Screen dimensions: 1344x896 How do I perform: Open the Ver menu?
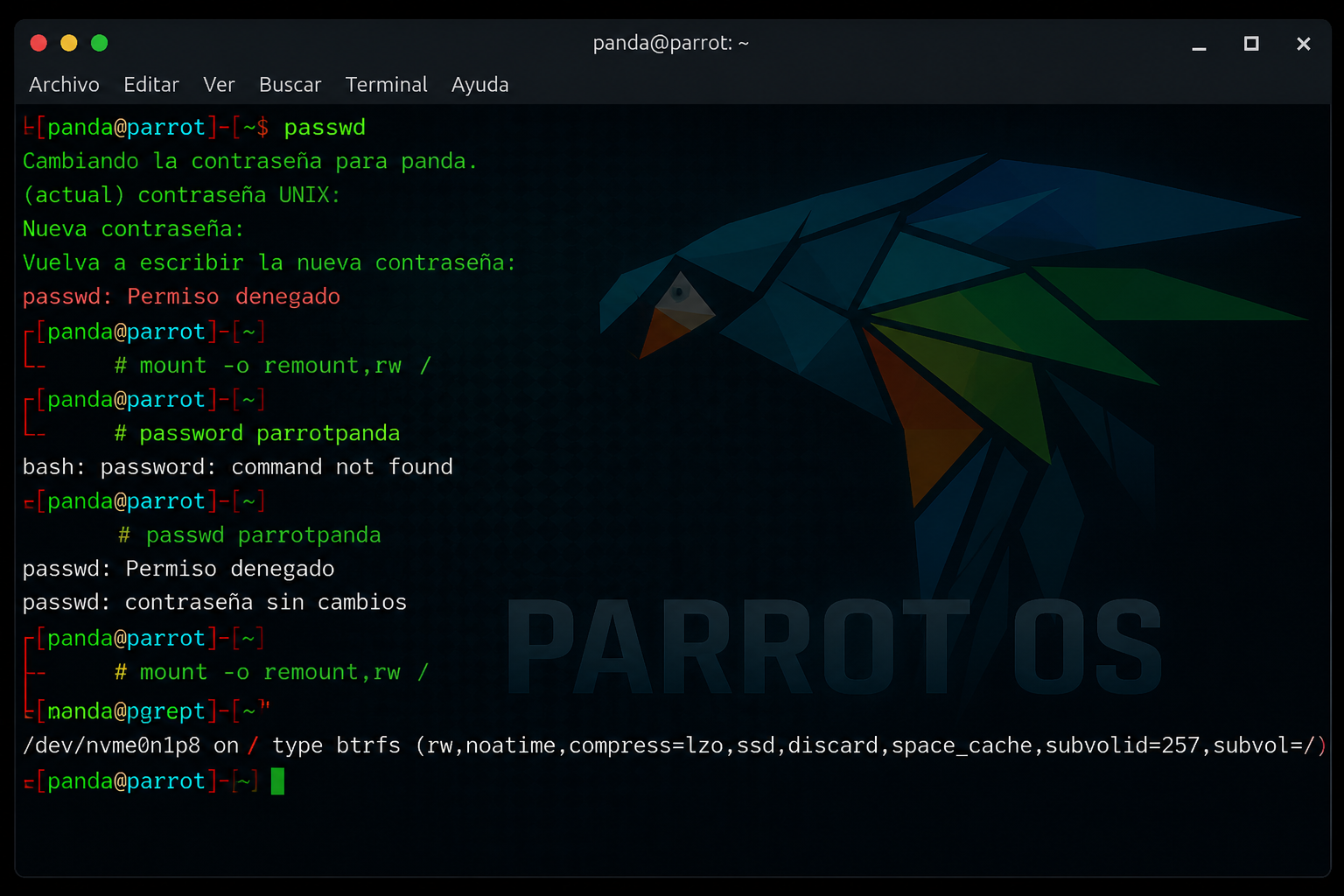[x=219, y=85]
